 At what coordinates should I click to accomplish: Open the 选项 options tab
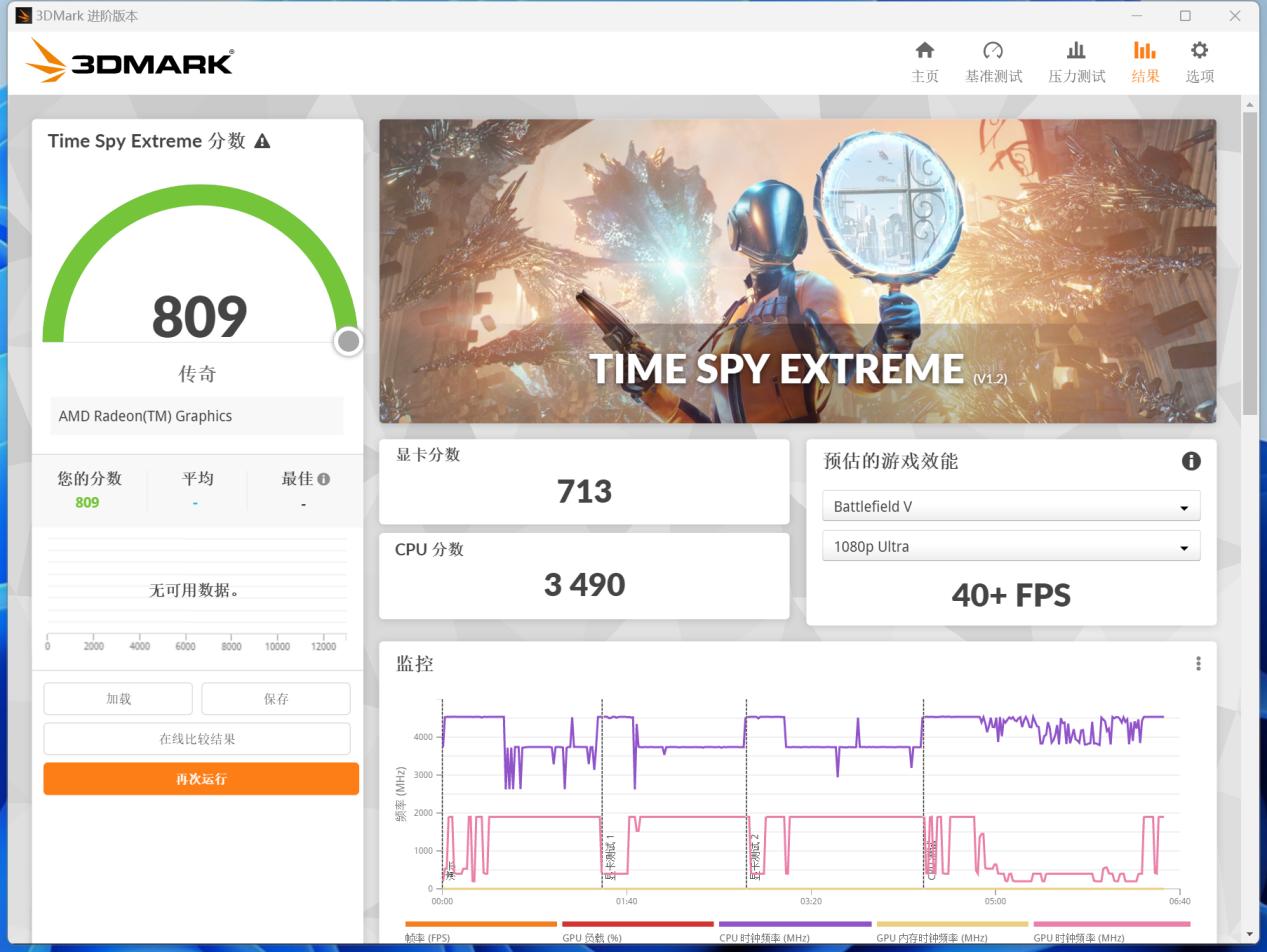(x=1199, y=62)
